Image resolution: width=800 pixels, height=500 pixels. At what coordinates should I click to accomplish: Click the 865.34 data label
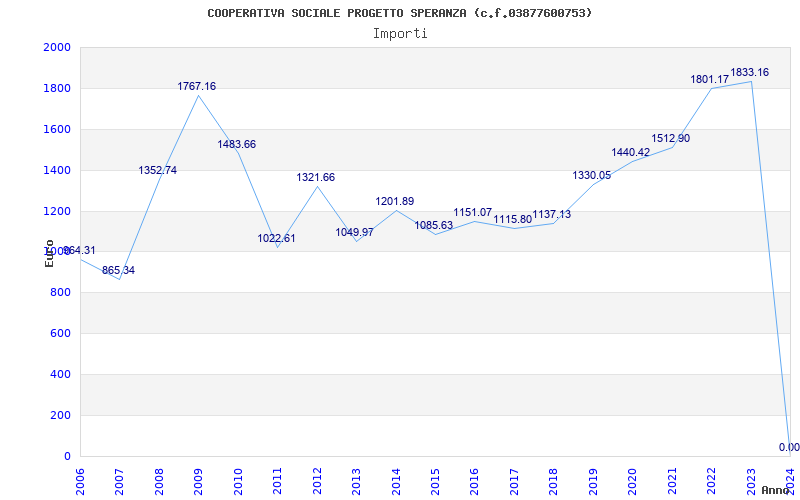(x=118, y=270)
